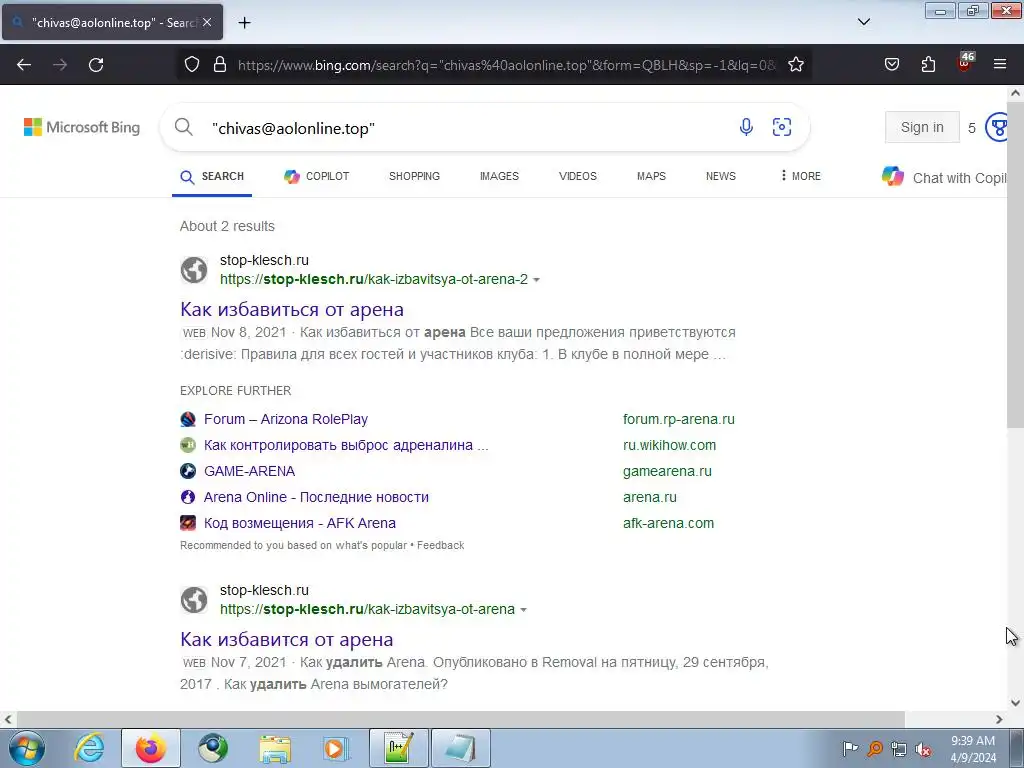The height and width of the screenshot is (768, 1024).
Task: Open the tracking protection shield icon
Action: 191,65
